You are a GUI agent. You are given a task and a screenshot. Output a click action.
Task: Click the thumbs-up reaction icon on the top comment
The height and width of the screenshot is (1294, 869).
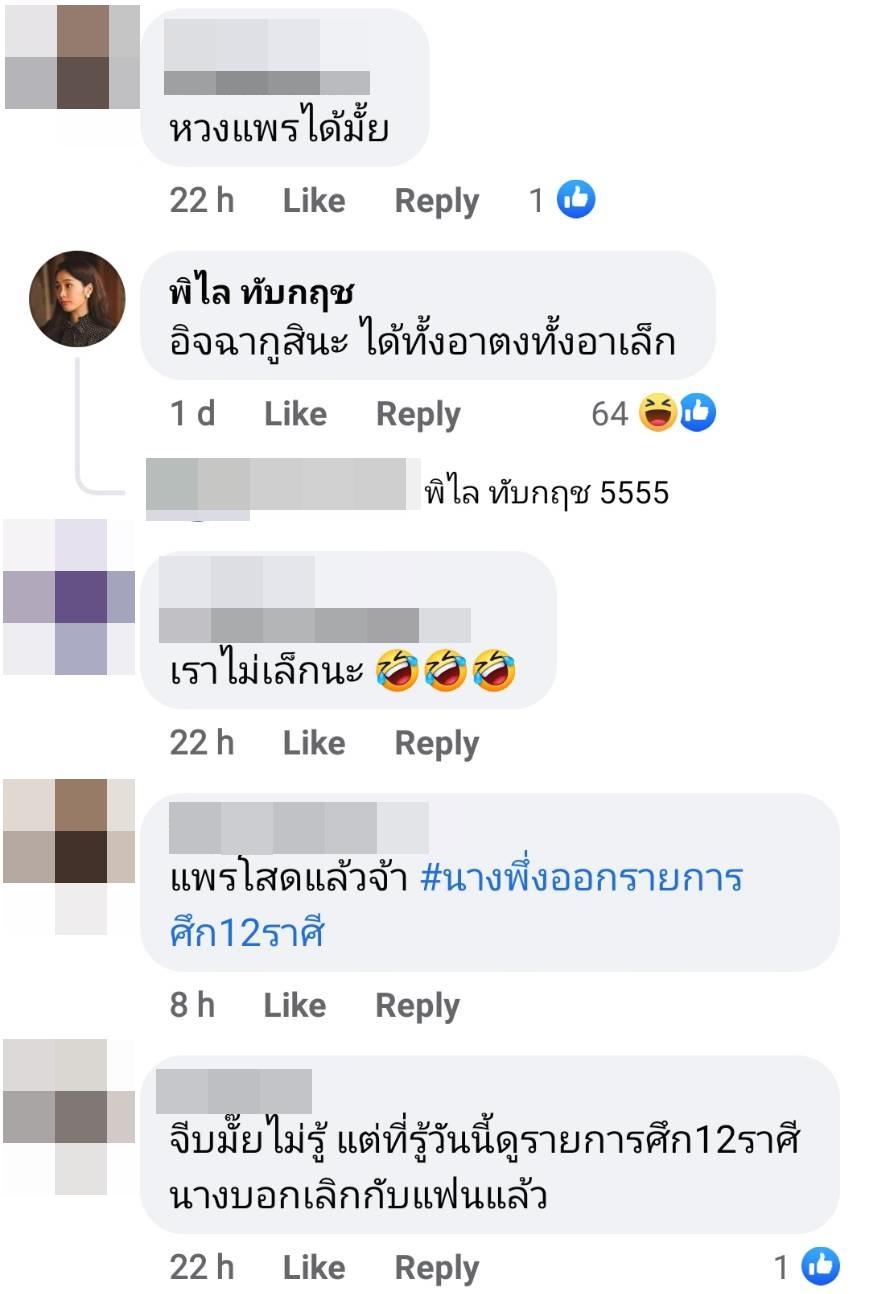pyautogui.click(x=576, y=200)
